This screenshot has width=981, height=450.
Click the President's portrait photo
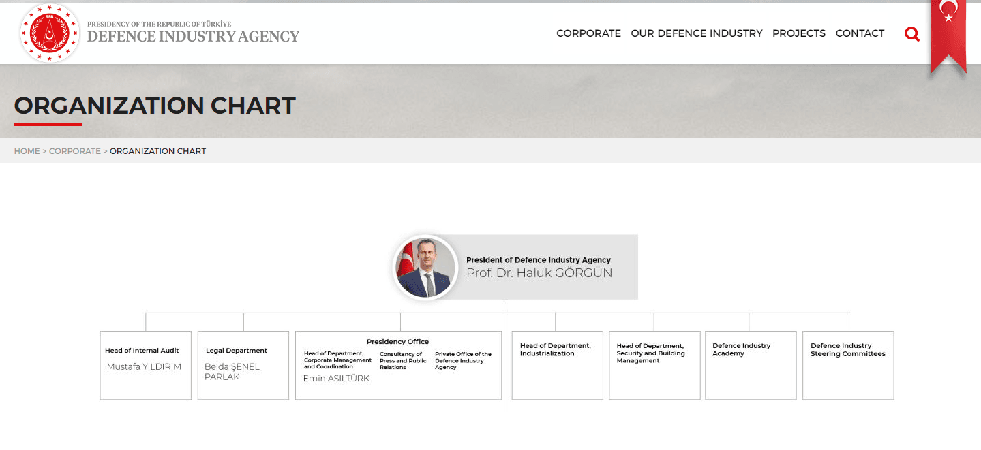[425, 267]
